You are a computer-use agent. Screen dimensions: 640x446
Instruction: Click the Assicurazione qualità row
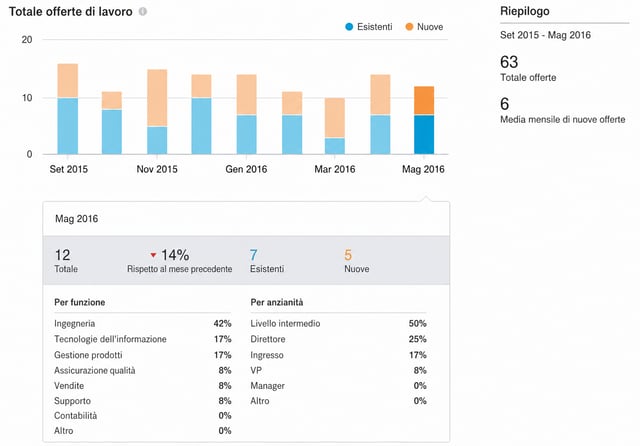(142, 371)
